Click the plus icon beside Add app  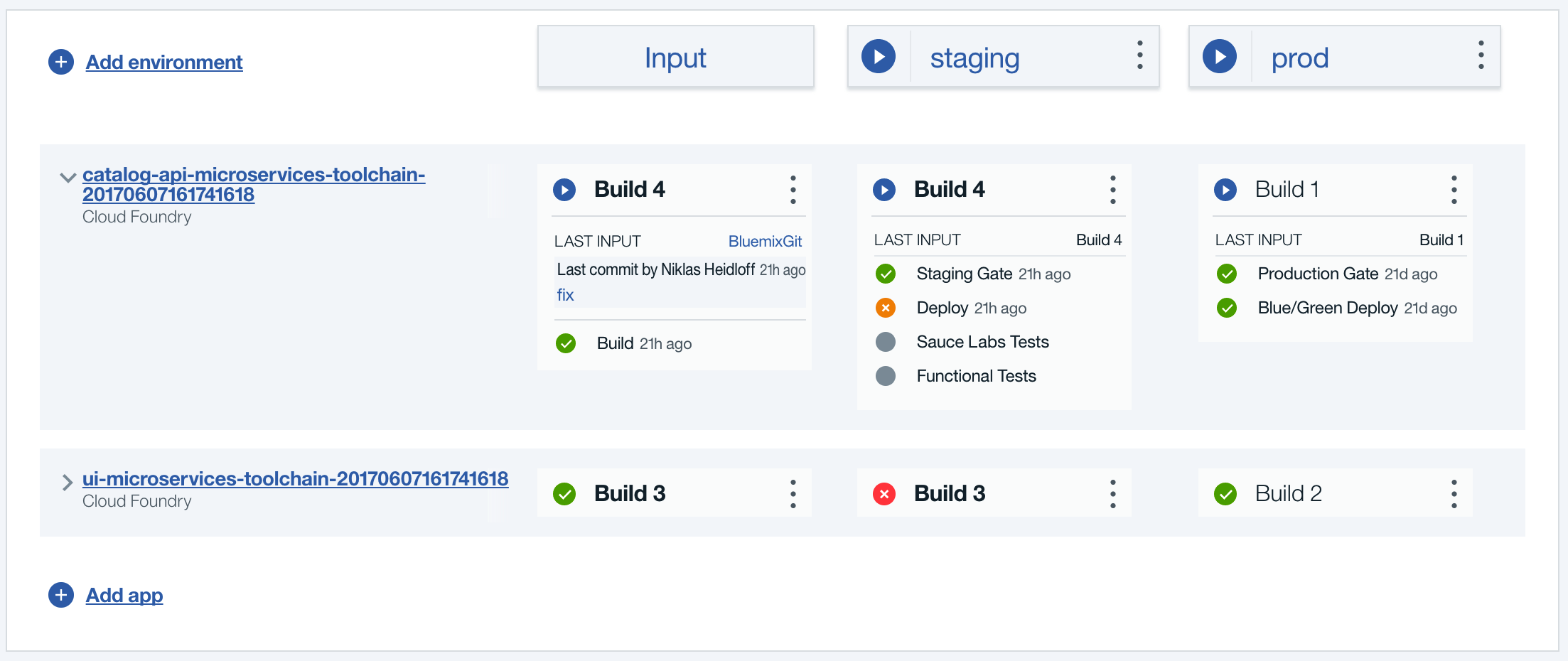(x=61, y=595)
